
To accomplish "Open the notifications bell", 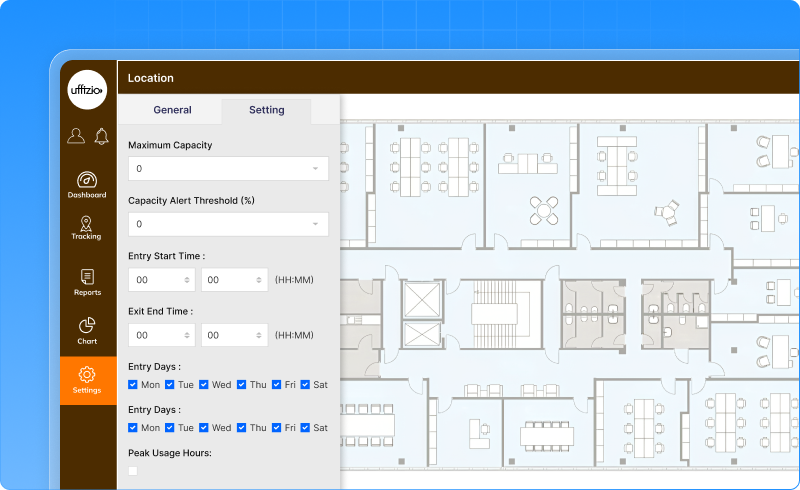I will 101,136.
